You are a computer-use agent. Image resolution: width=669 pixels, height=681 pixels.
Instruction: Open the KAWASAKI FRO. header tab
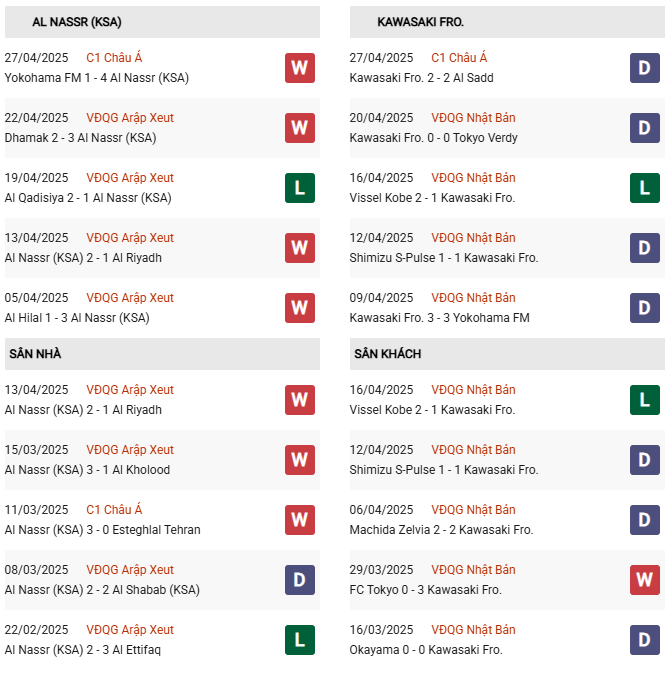[421, 22]
